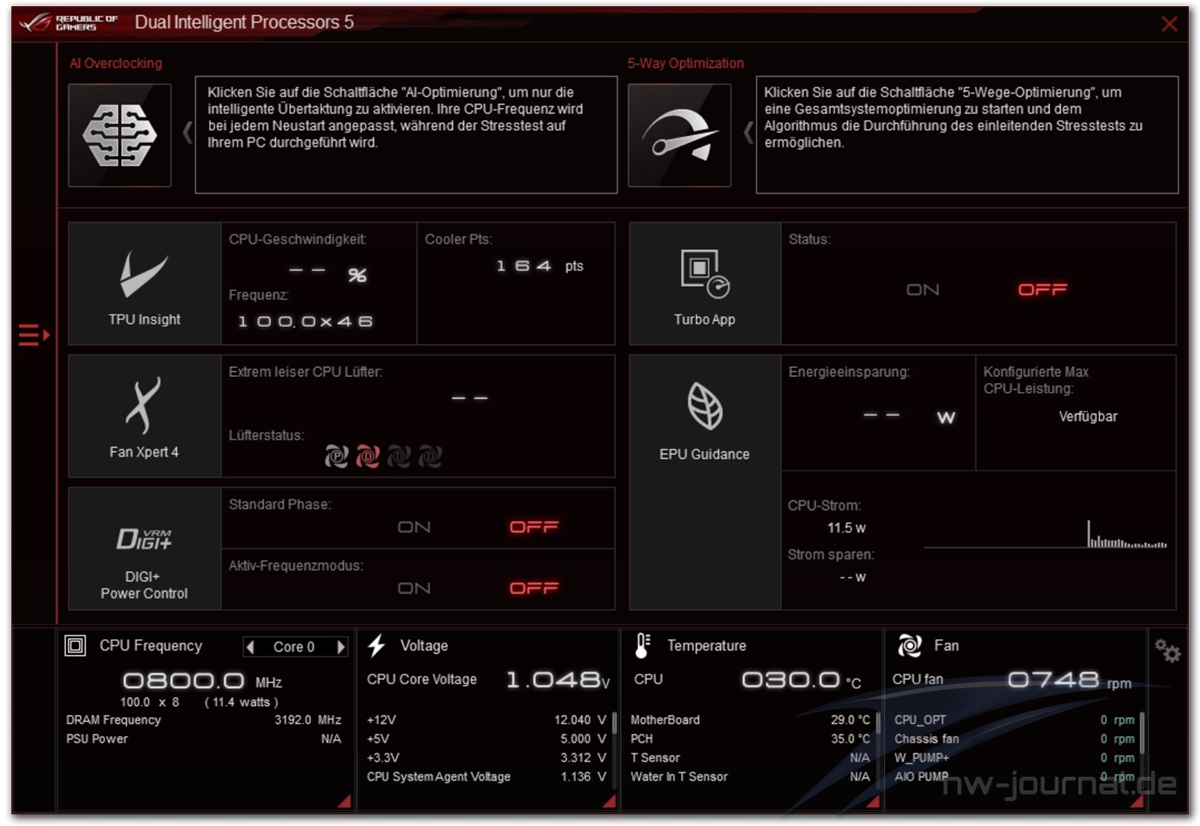Screen dimensions: 1200x826
Task: Turn Standard Phase ON
Action: (414, 527)
